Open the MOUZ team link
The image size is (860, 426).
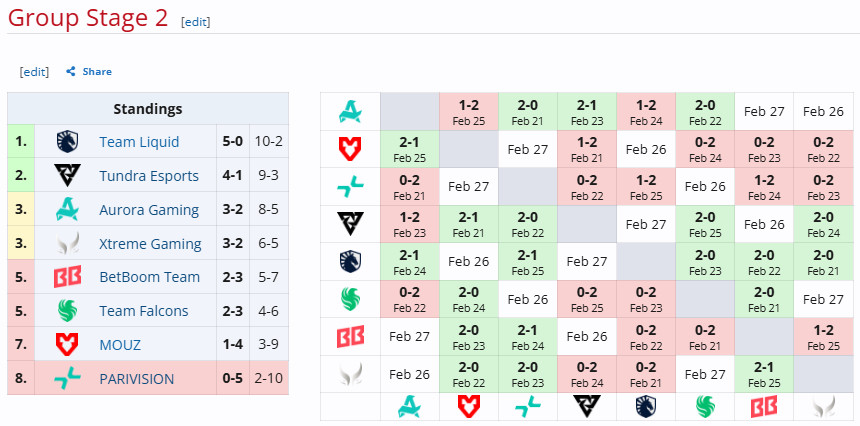[120, 345]
